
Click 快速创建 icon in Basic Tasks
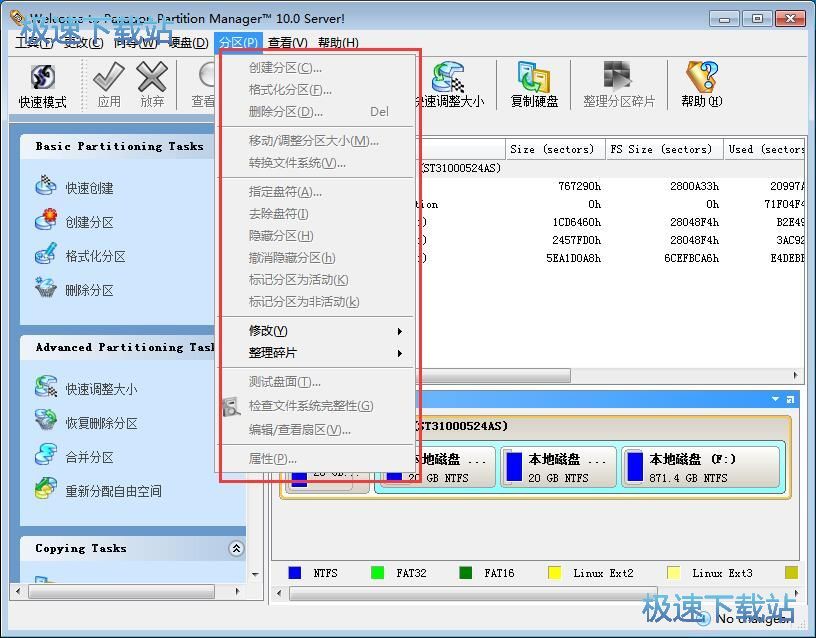click(46, 186)
